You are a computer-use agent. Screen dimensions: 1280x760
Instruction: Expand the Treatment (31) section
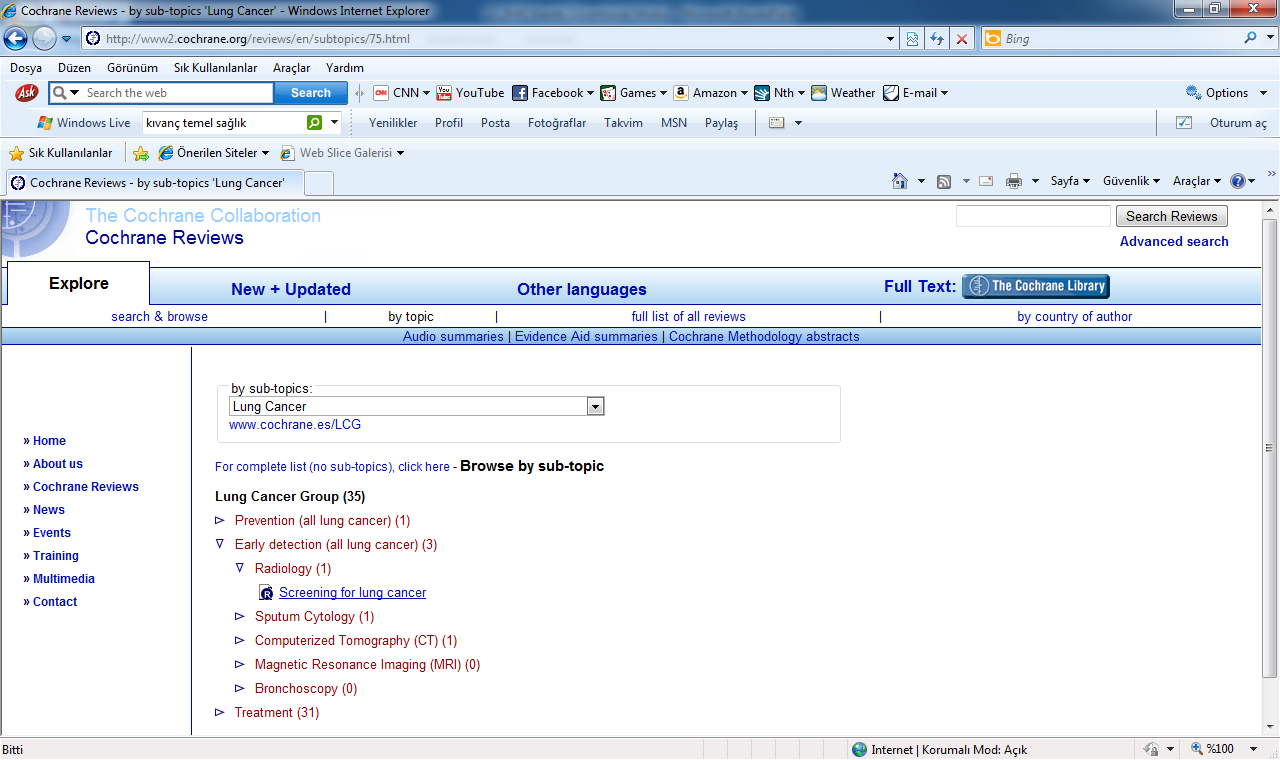220,713
